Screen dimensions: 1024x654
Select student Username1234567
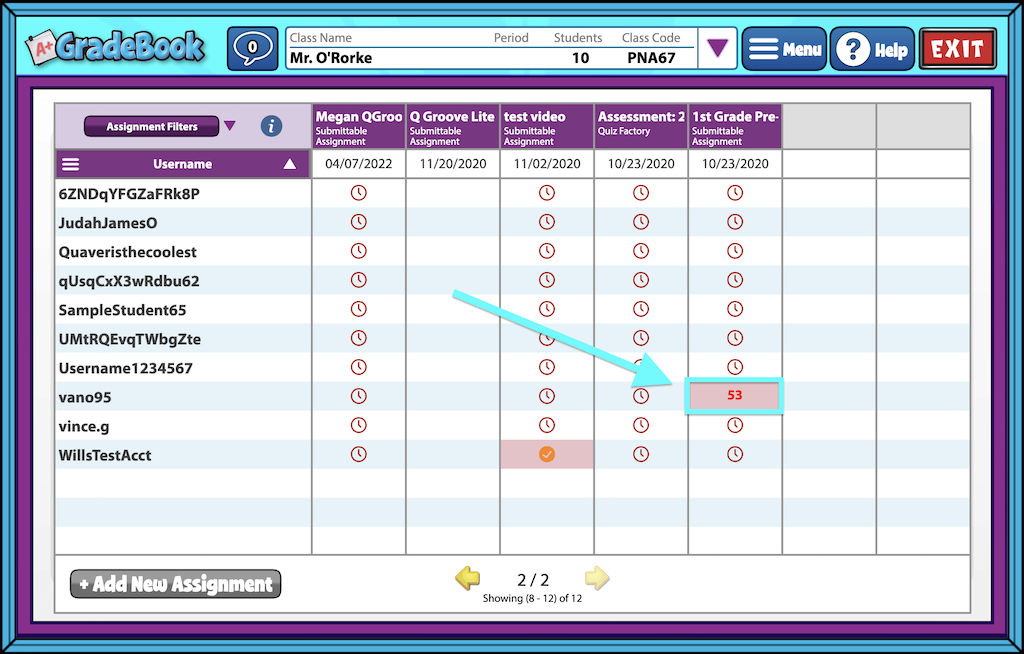coord(125,368)
